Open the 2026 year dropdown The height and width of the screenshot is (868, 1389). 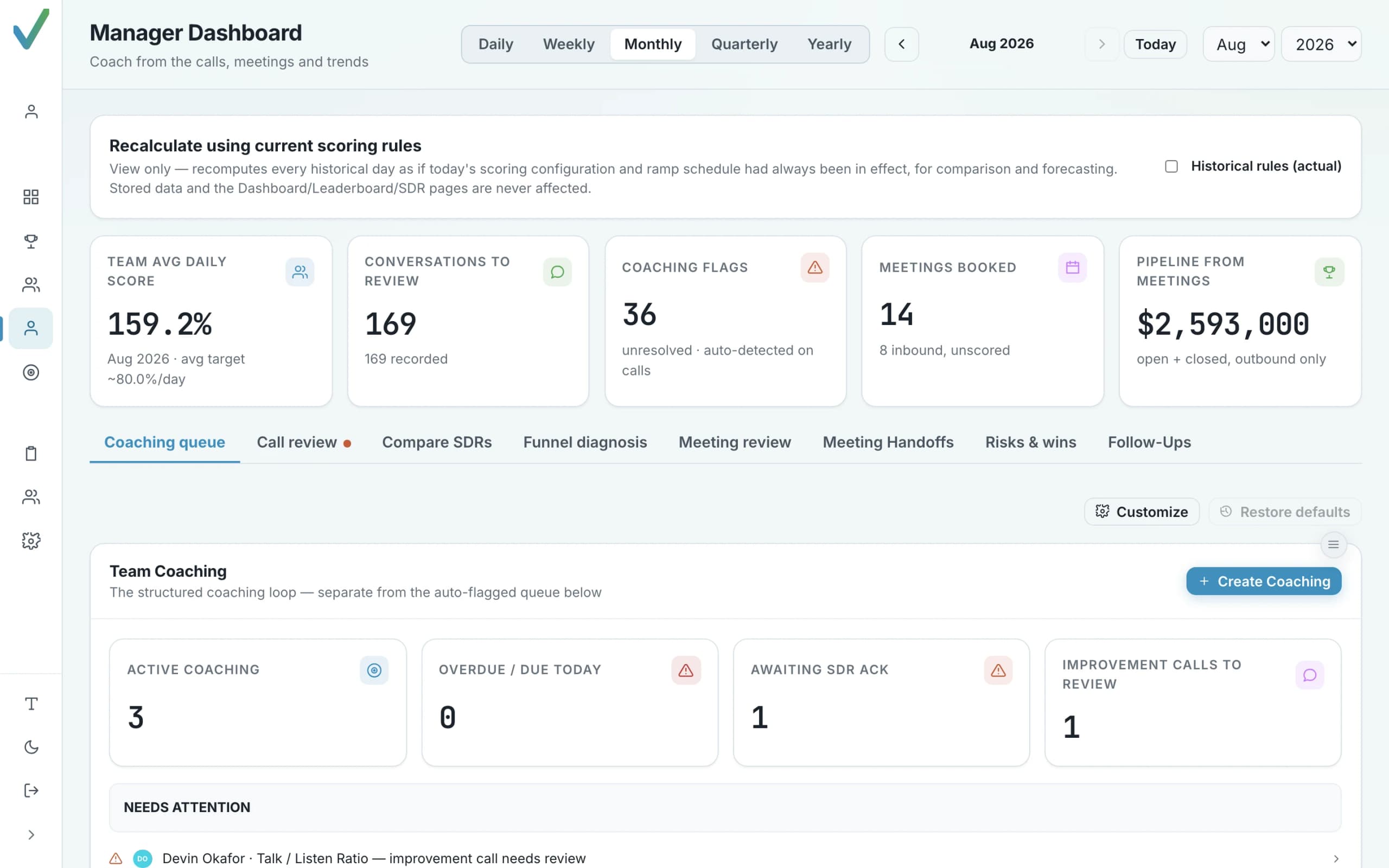(1321, 44)
